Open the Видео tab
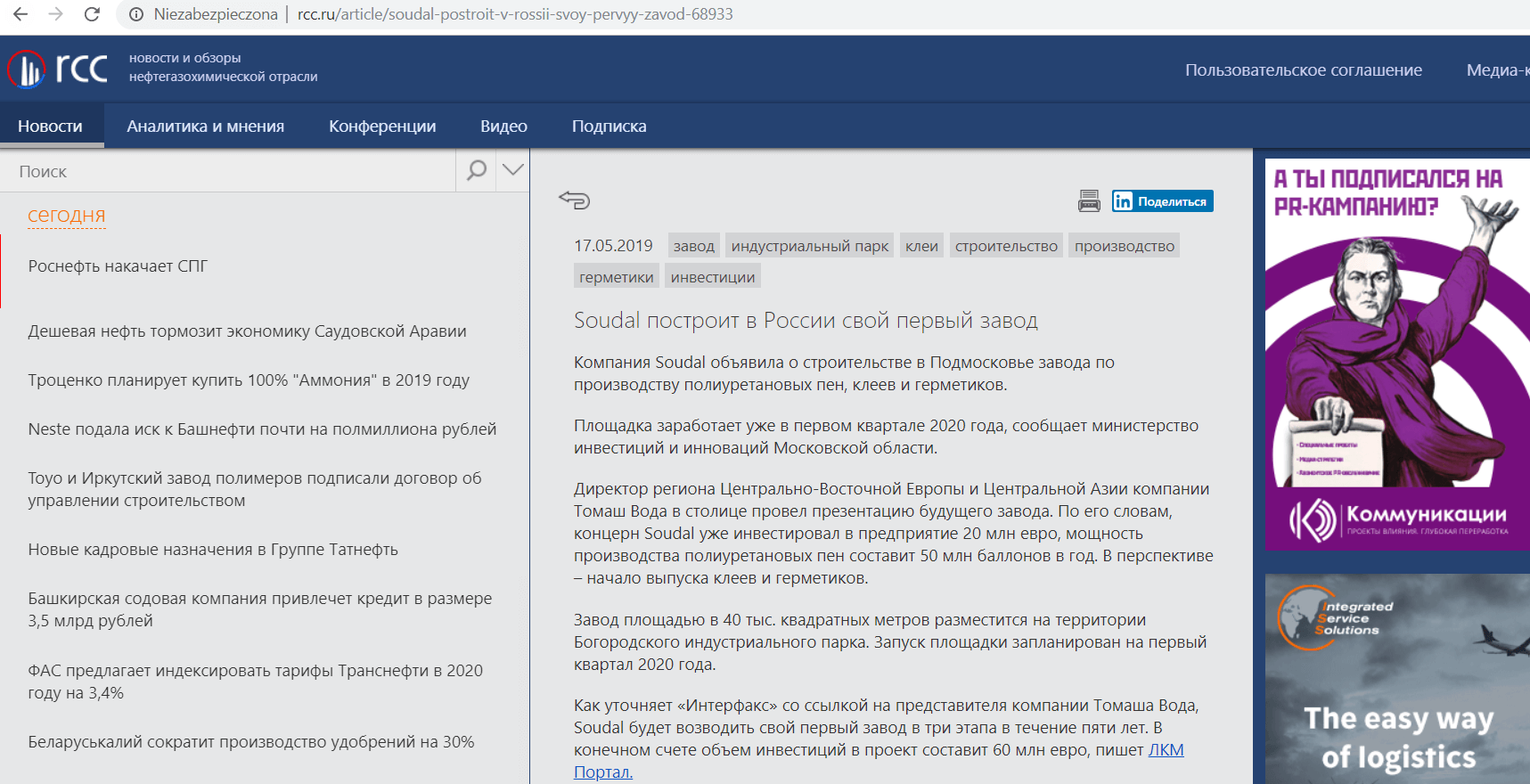 [504, 127]
